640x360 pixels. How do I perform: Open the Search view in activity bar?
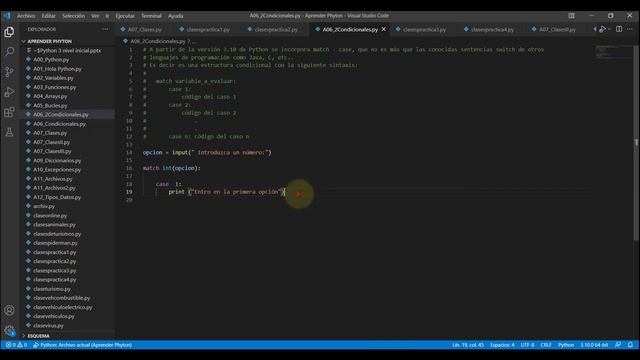click(9, 52)
